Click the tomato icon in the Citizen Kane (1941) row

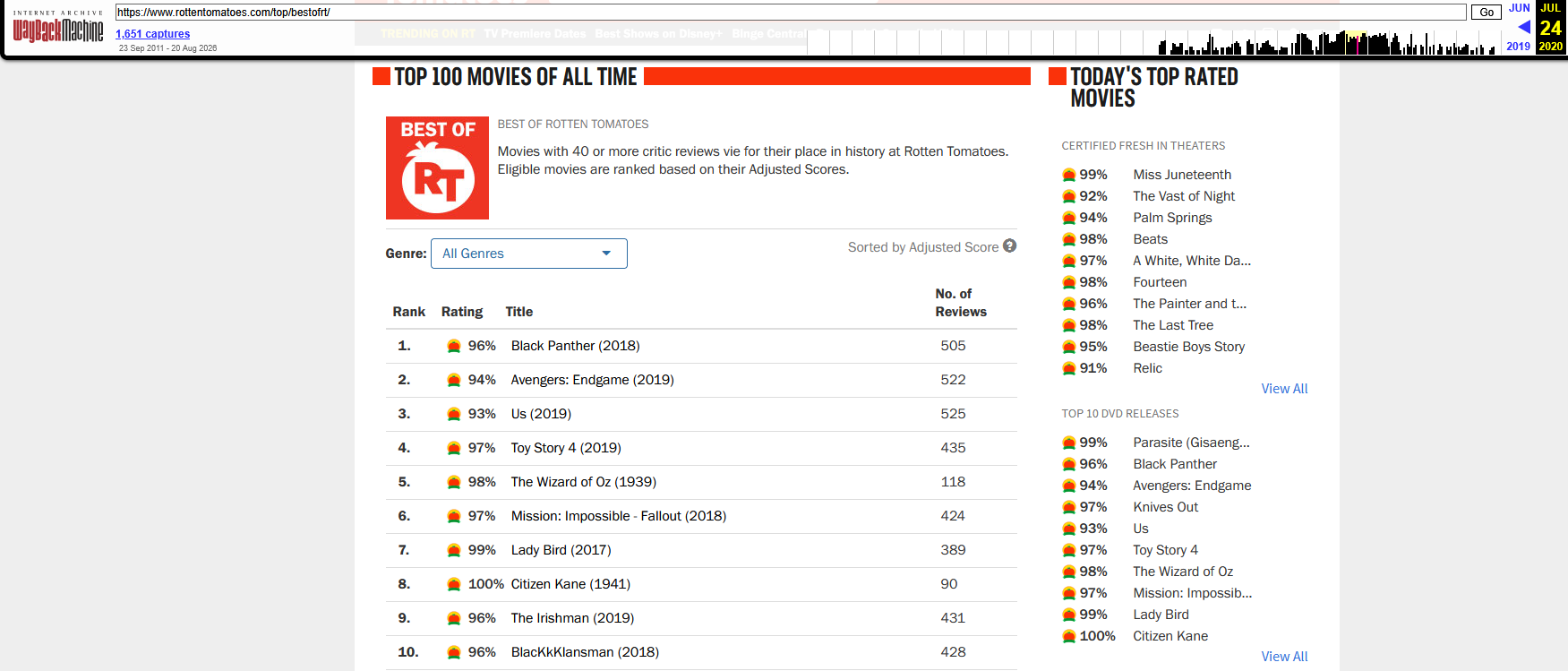[x=454, y=584]
